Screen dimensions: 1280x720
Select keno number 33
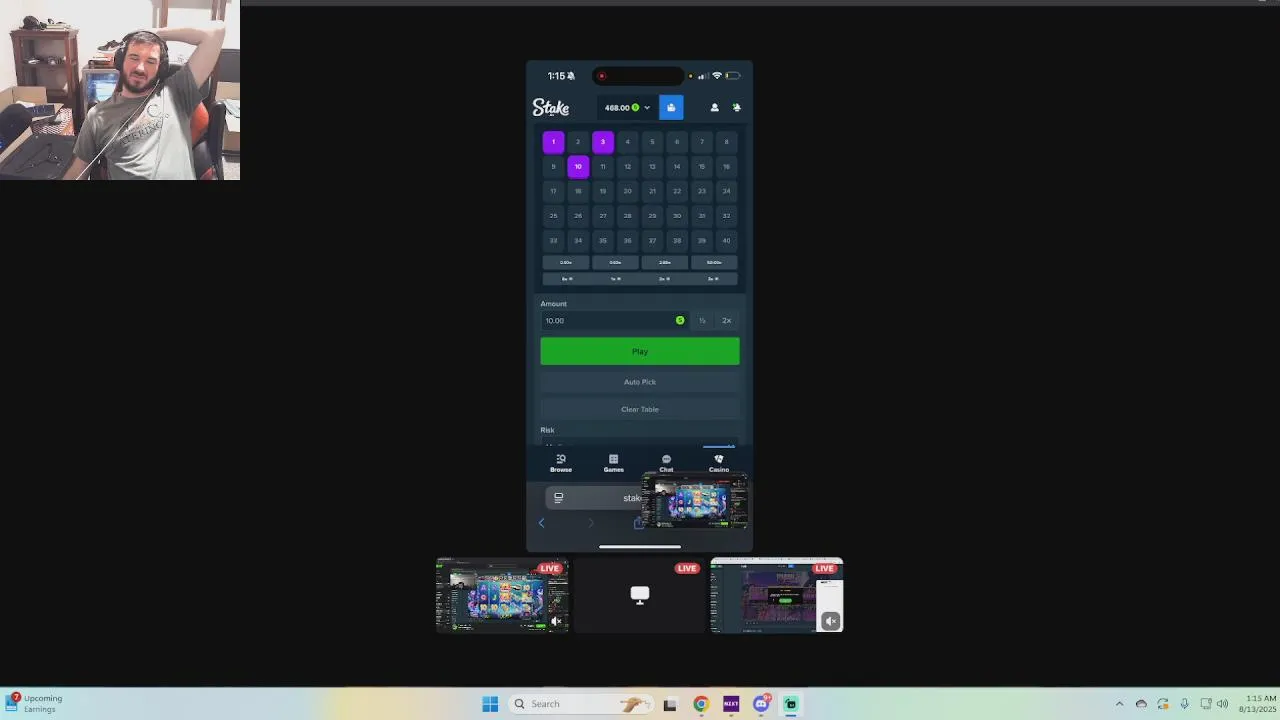[553, 240]
